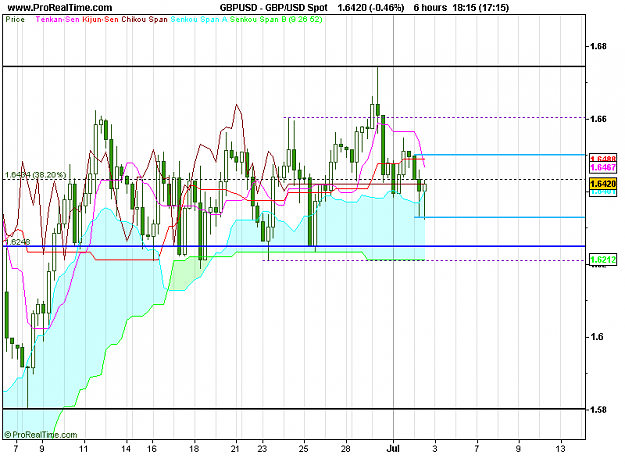
Task: Click the 21 date axis label
Action: pos(235,449)
